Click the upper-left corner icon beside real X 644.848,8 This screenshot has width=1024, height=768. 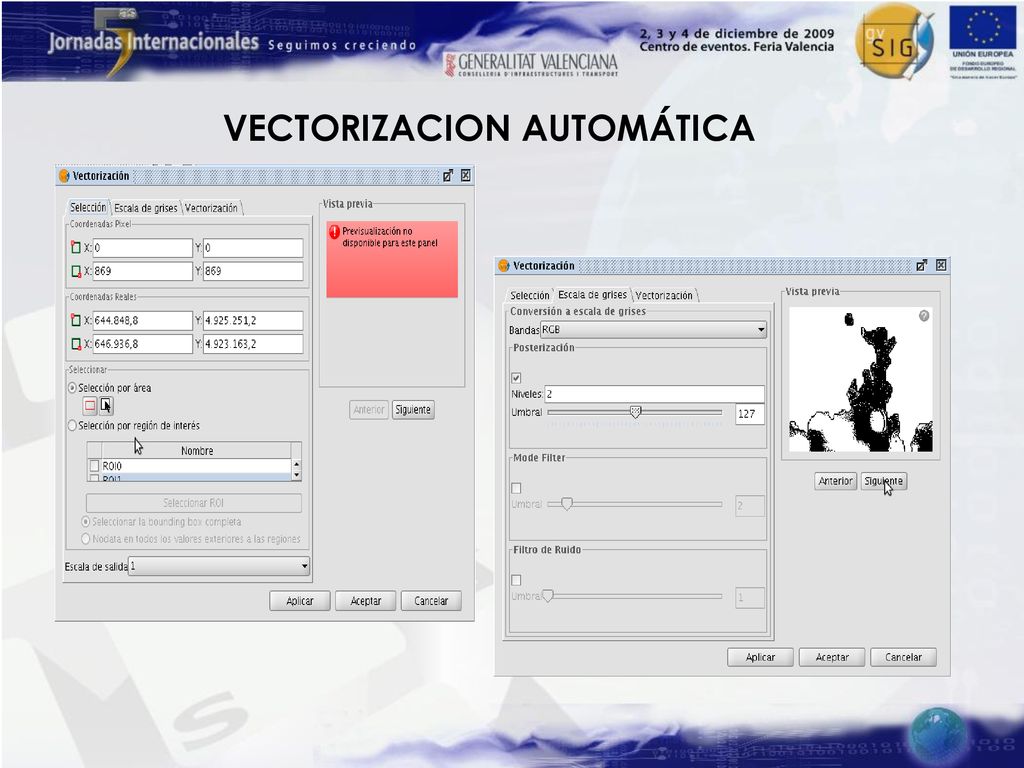(76, 320)
